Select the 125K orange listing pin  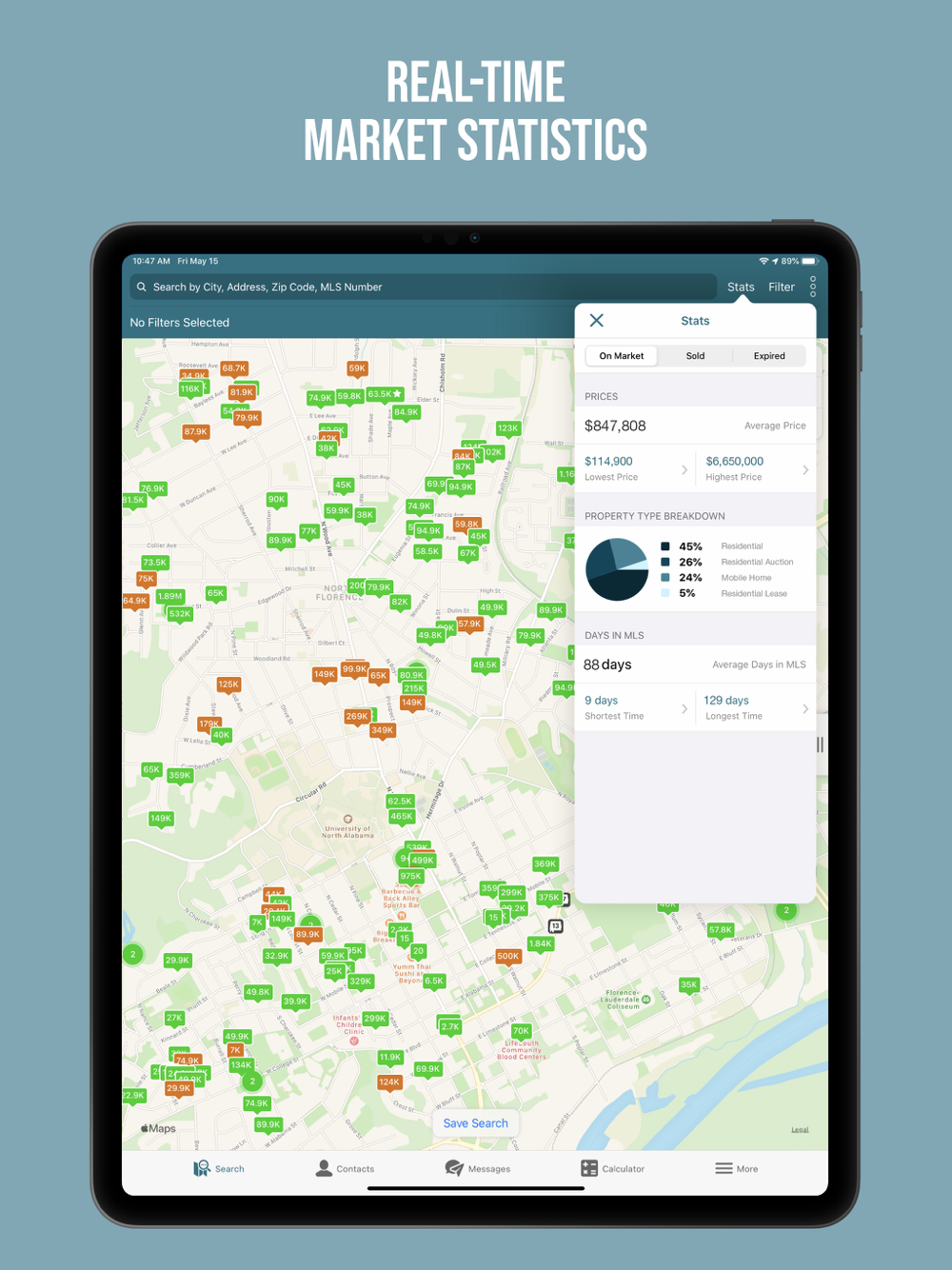pyautogui.click(x=228, y=685)
